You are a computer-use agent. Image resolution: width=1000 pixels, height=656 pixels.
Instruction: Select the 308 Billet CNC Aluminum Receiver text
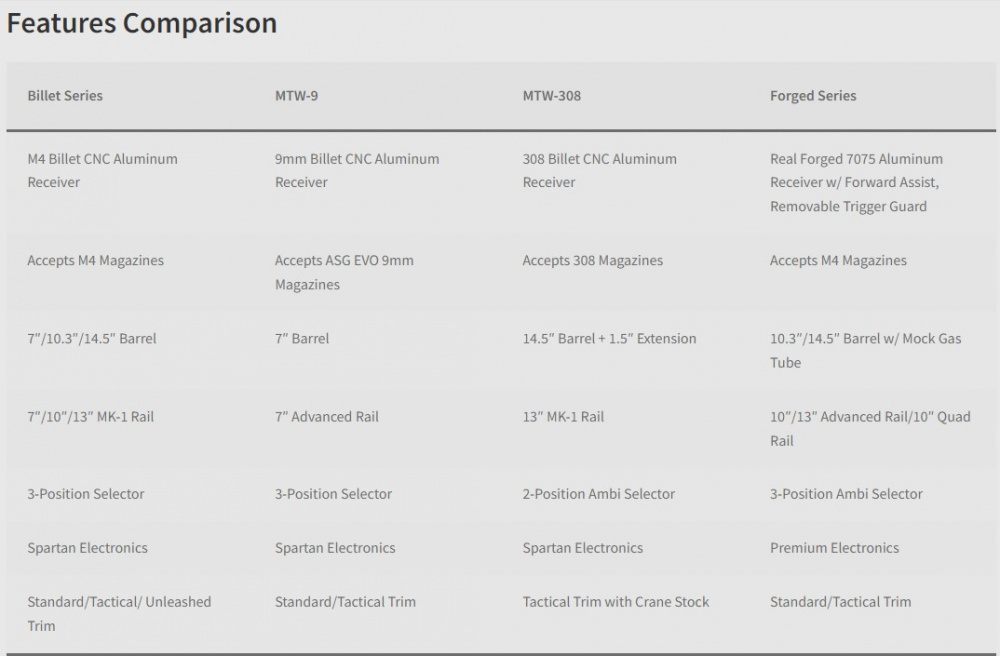(599, 170)
